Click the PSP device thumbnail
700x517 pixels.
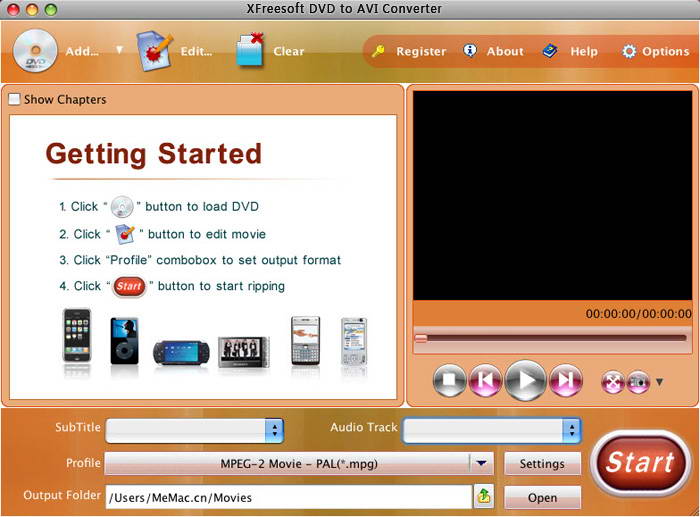pos(181,352)
